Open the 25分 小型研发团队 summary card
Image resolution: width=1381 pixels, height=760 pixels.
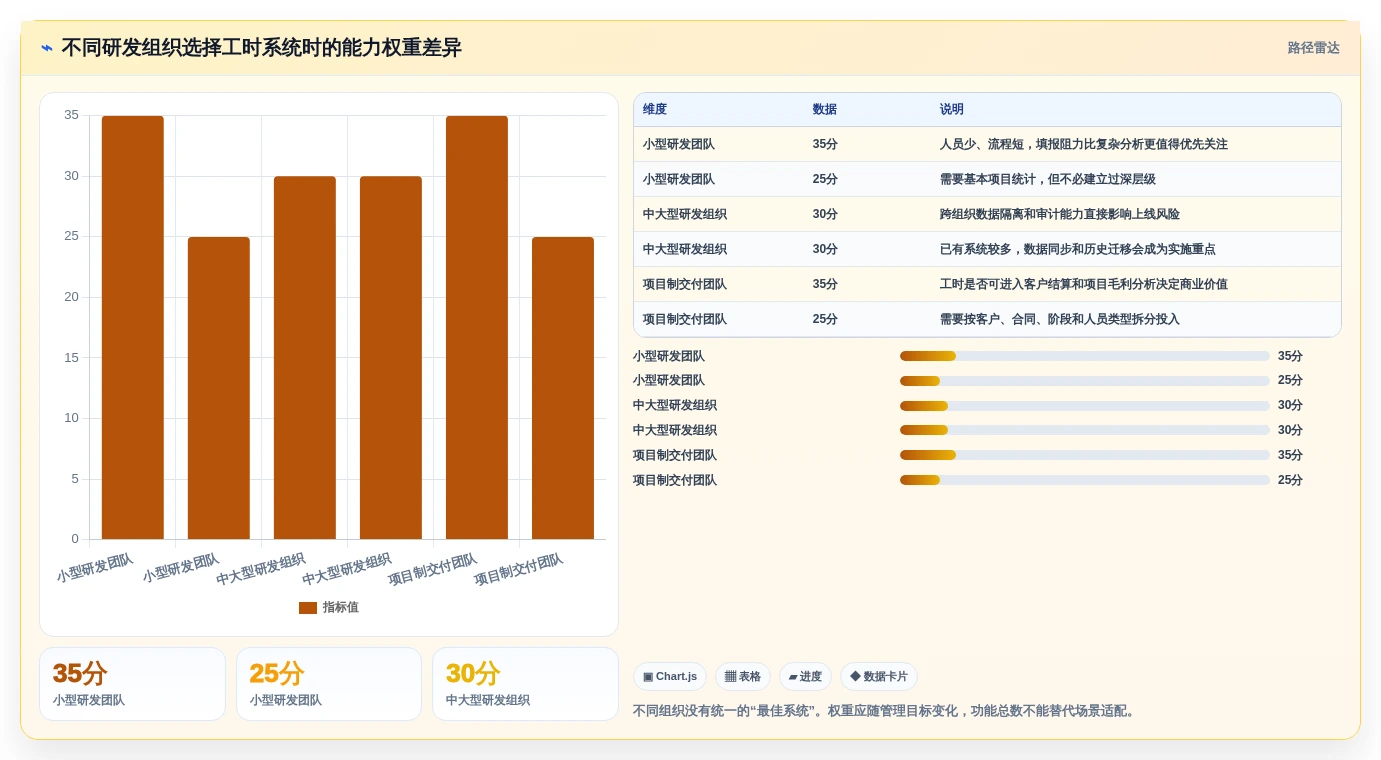329,684
